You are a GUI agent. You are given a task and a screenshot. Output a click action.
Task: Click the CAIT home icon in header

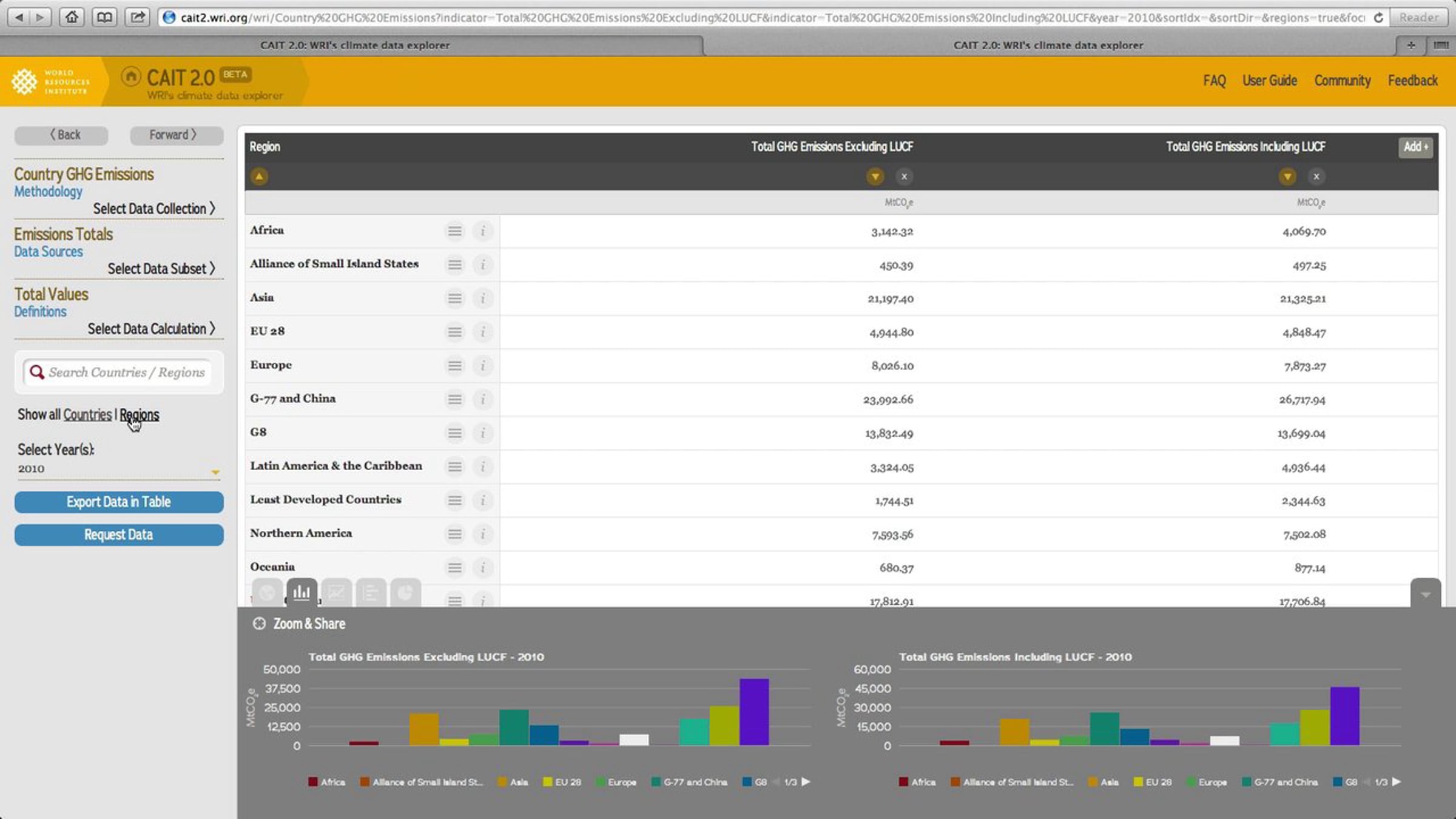coord(130,76)
